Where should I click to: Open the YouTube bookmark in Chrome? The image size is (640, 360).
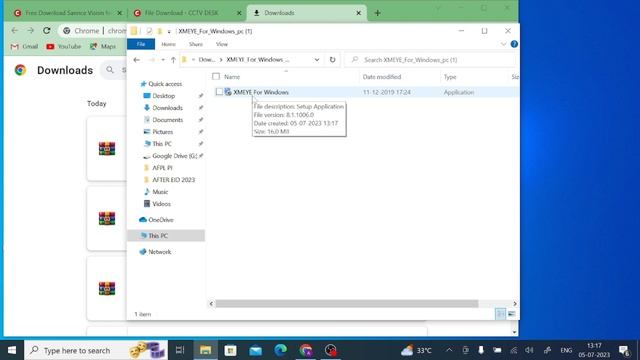pyautogui.click(x=64, y=47)
